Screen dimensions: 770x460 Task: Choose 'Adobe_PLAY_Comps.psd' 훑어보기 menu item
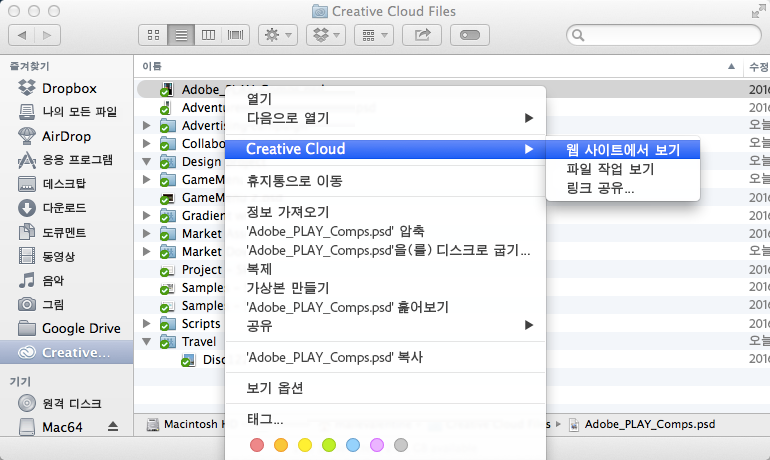click(385, 307)
